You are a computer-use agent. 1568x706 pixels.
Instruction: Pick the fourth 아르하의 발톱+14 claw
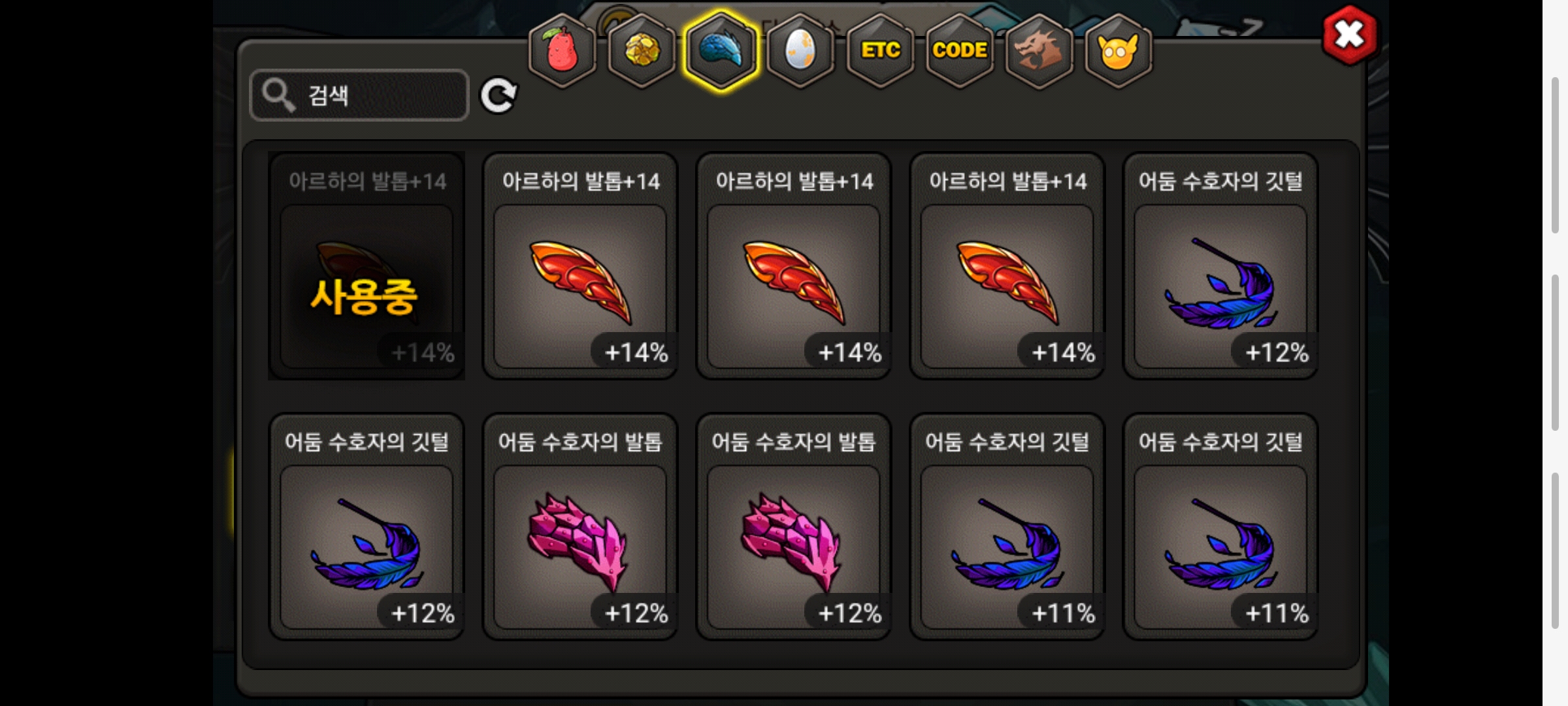tap(1007, 266)
